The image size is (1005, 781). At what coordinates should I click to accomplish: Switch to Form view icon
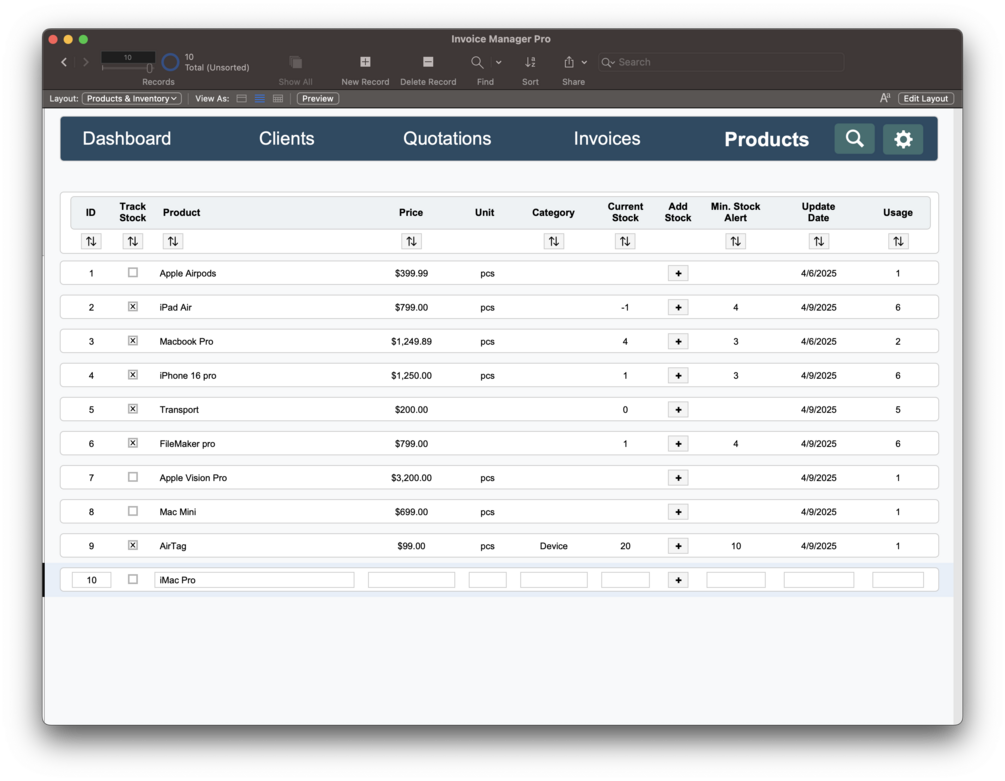click(x=242, y=99)
